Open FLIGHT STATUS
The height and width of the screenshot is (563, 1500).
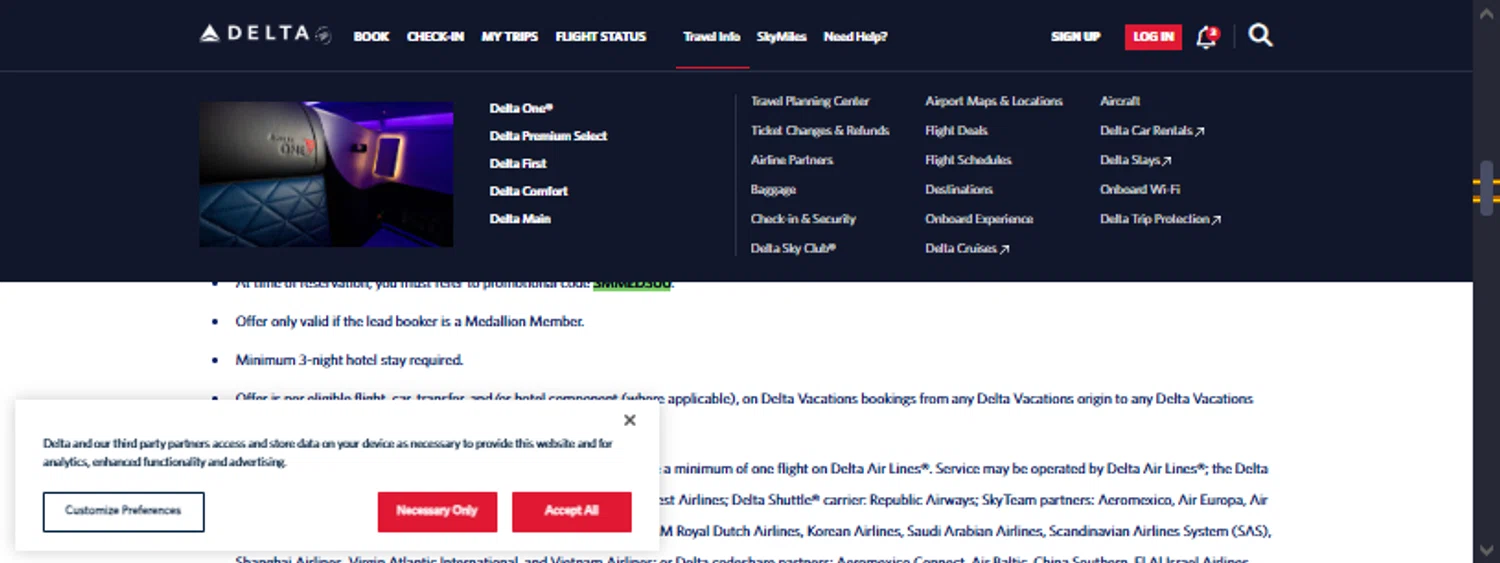tap(601, 36)
